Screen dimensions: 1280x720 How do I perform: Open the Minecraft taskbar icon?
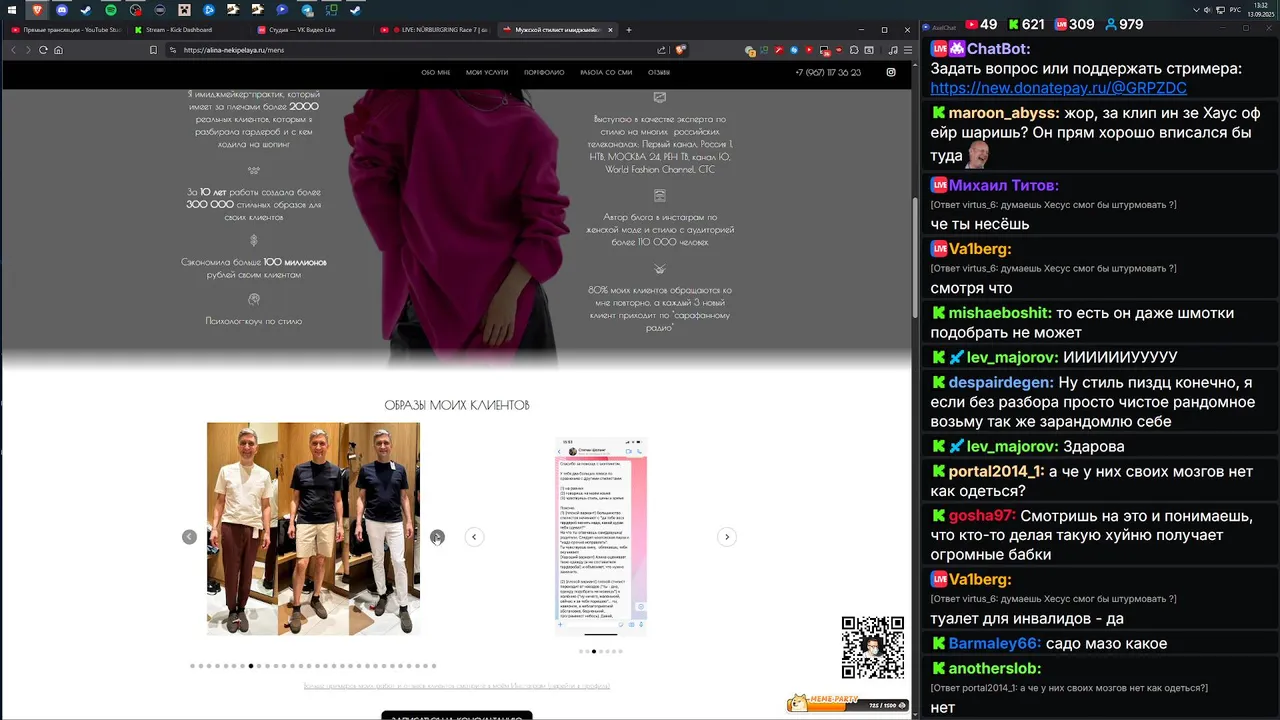tap(184, 9)
